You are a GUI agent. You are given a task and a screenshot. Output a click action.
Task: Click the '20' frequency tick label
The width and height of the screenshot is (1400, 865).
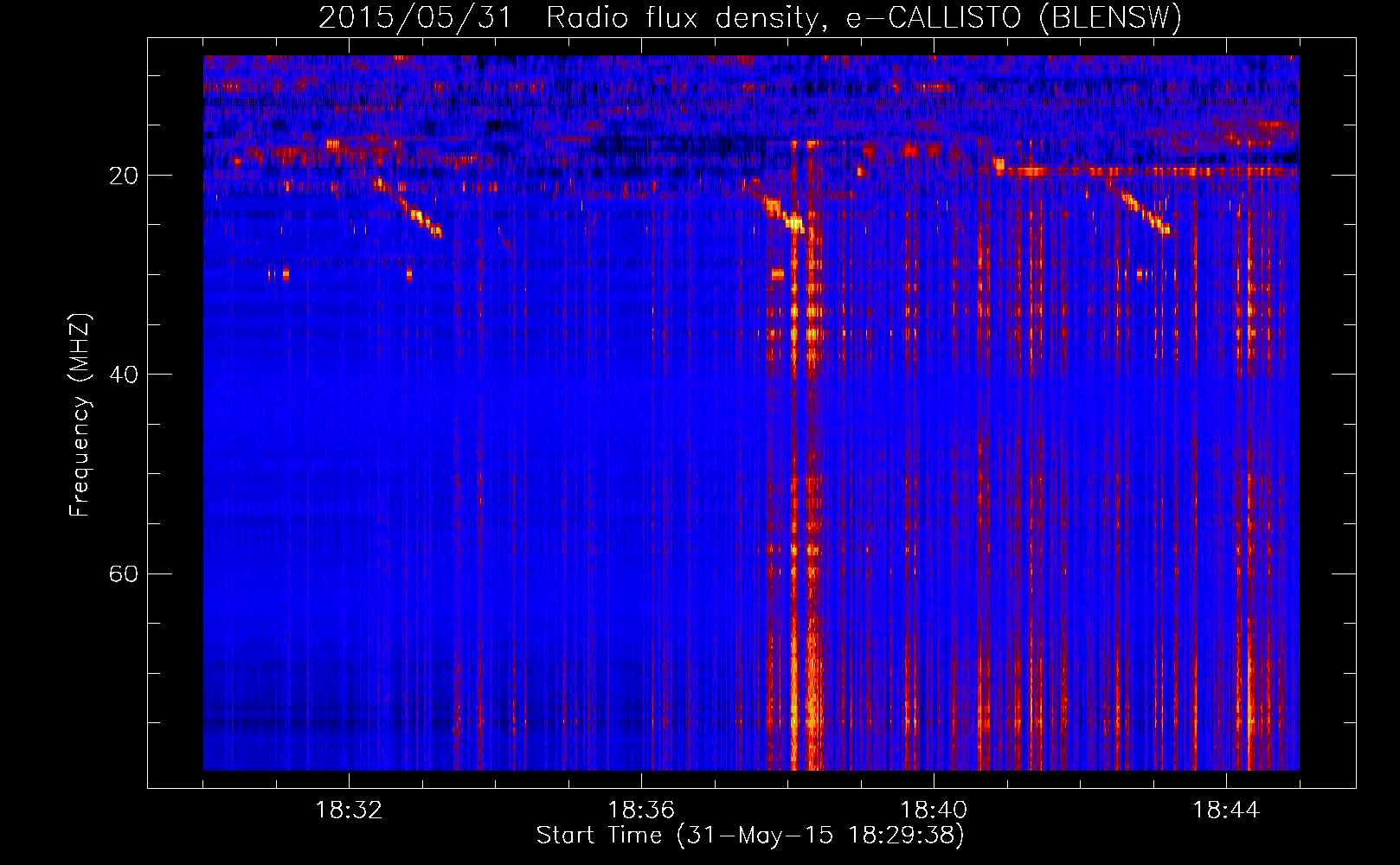click(x=124, y=176)
